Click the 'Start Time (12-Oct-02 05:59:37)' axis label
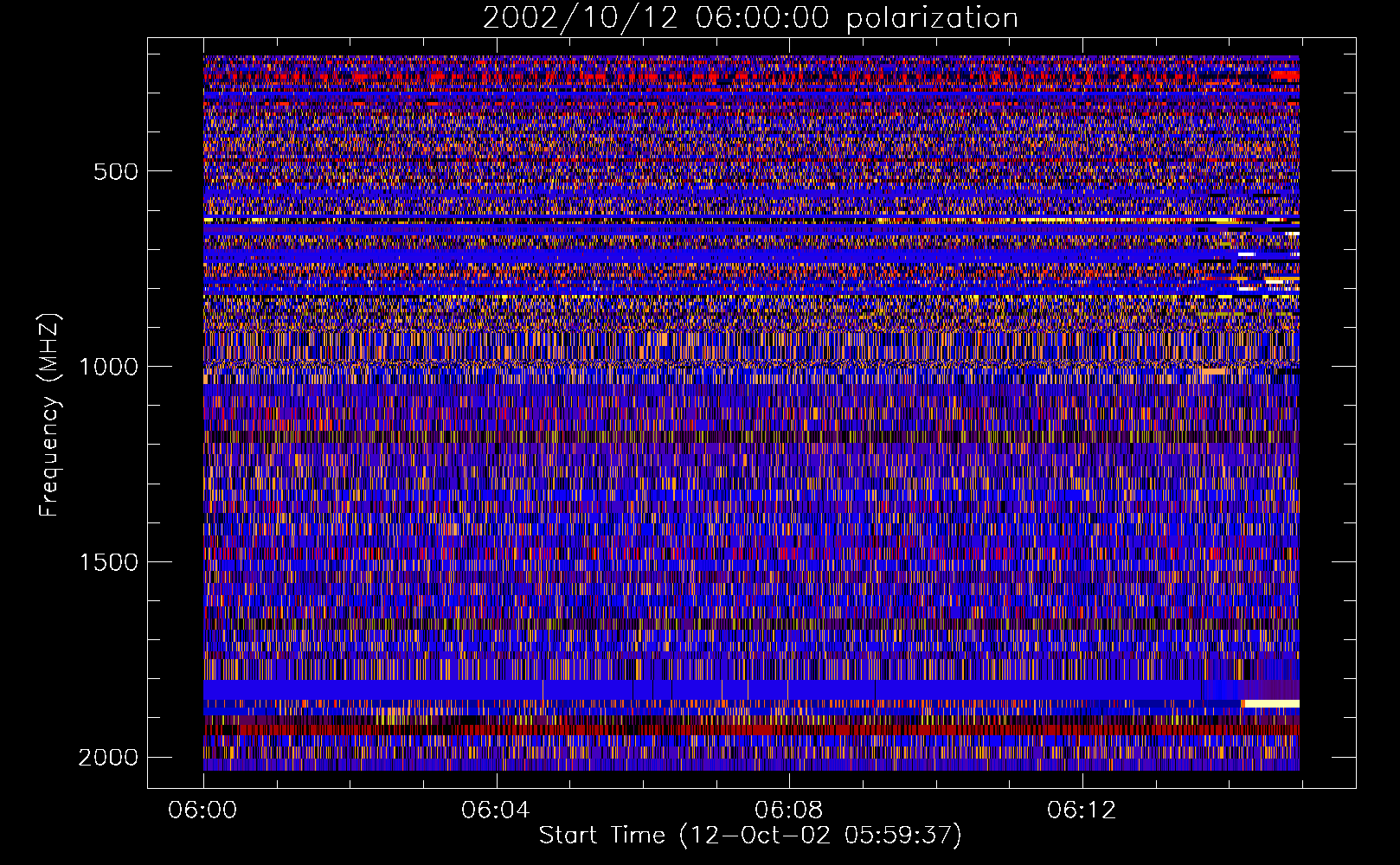The height and width of the screenshot is (865, 1400). (x=750, y=836)
